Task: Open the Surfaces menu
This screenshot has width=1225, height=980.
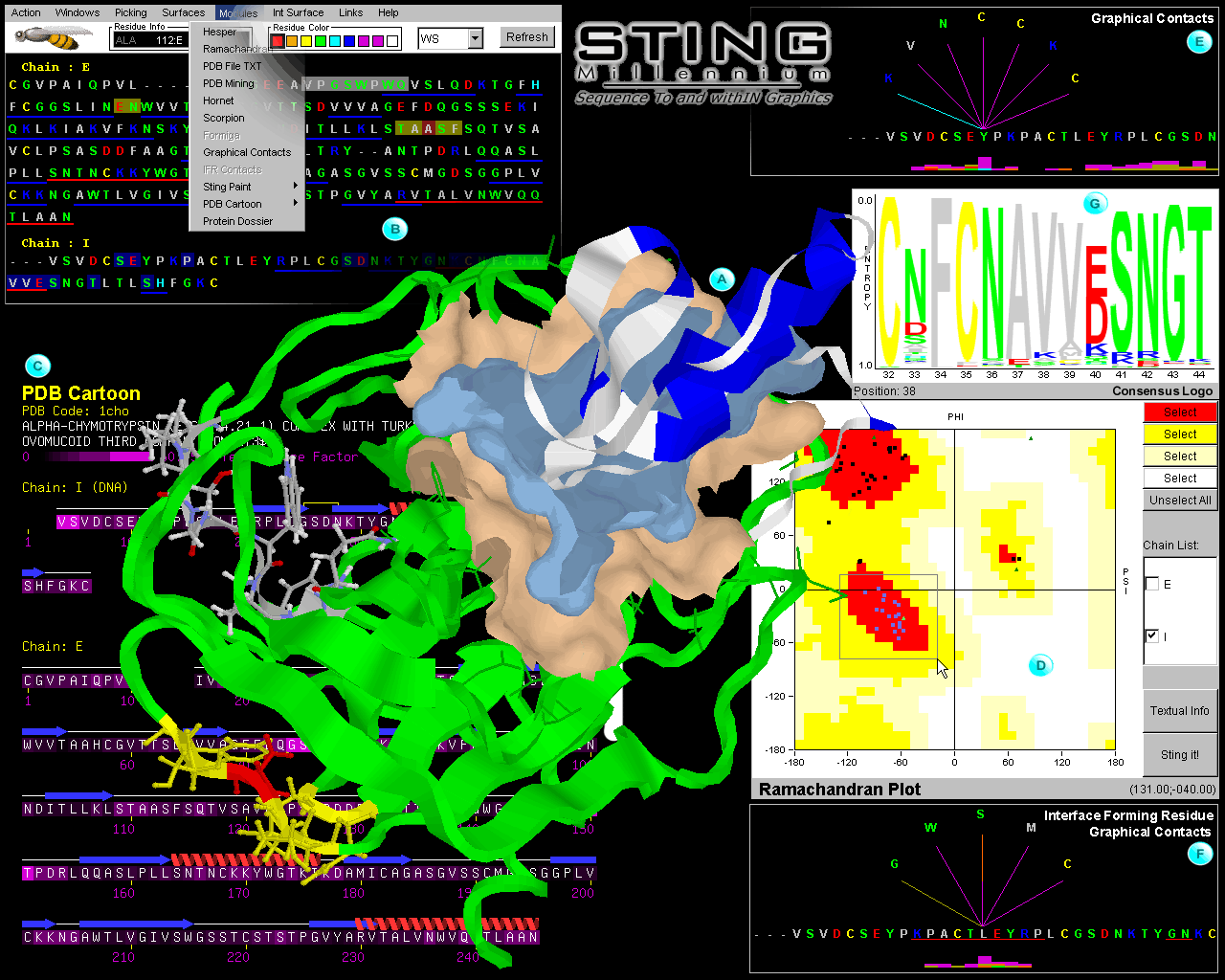Action: coord(183,12)
